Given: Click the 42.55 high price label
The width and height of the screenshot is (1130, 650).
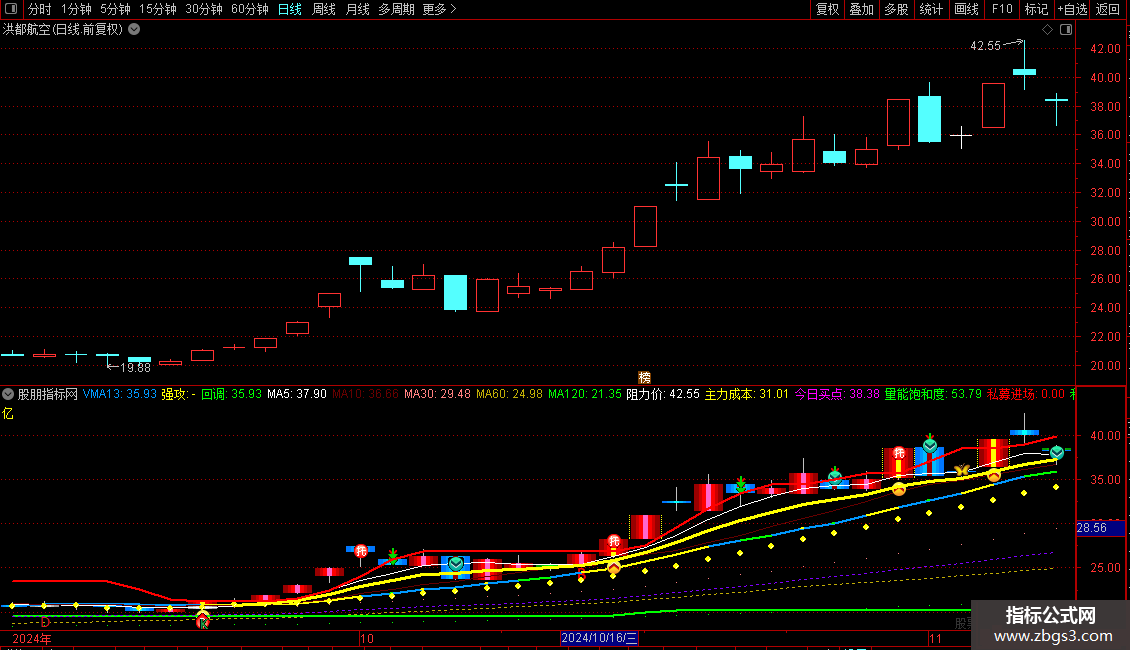Looking at the screenshot, I should point(985,46).
